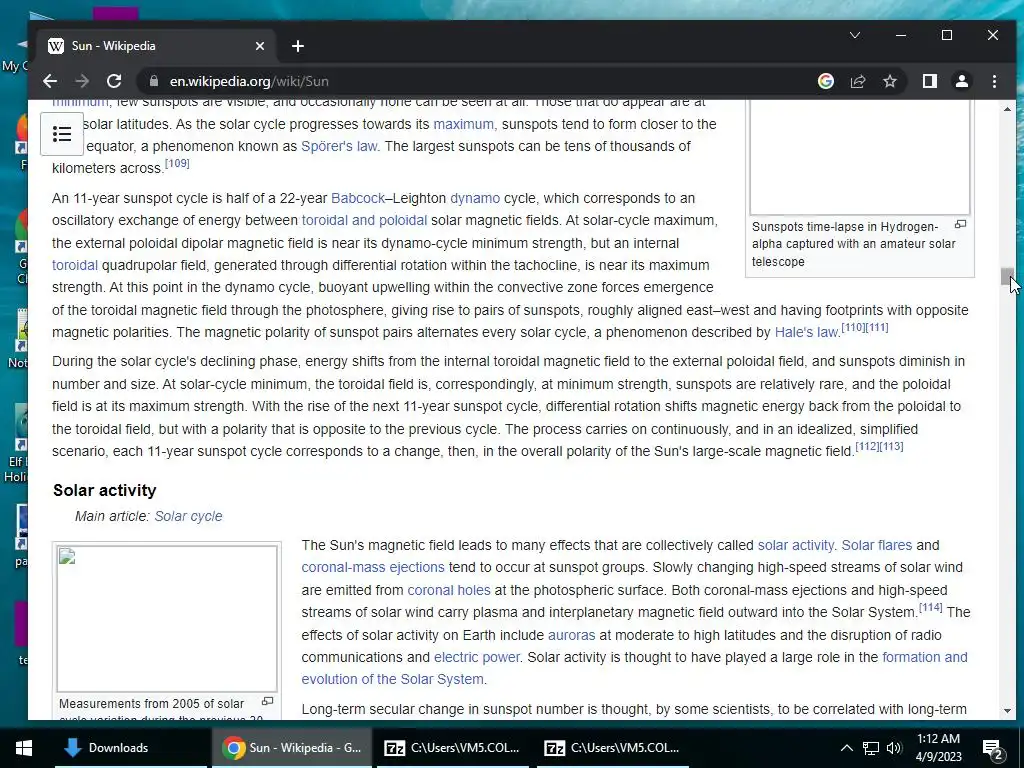Open main article Solar cycle link

[188, 516]
